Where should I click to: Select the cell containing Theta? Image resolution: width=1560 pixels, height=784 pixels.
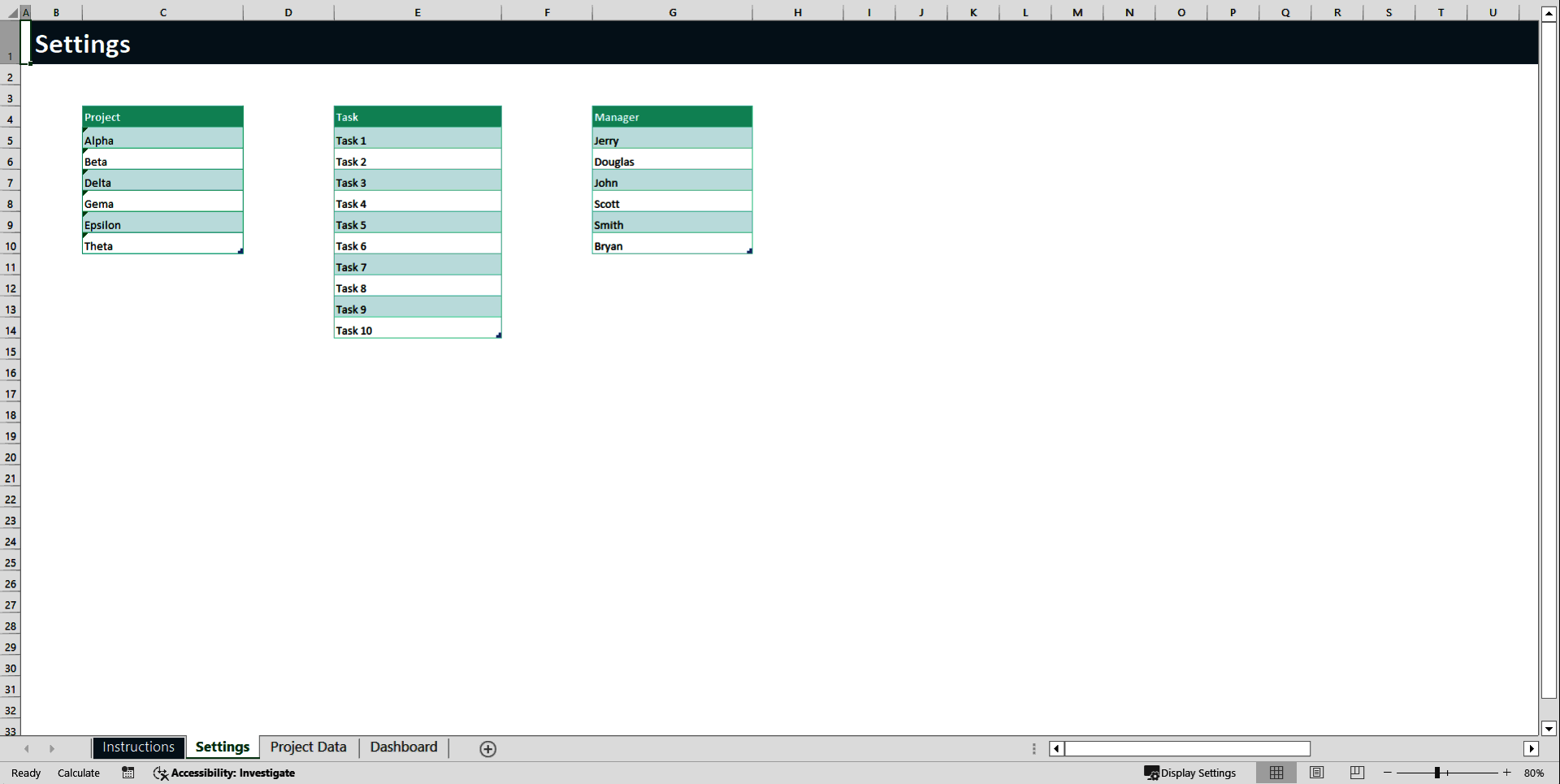pyautogui.click(x=162, y=245)
